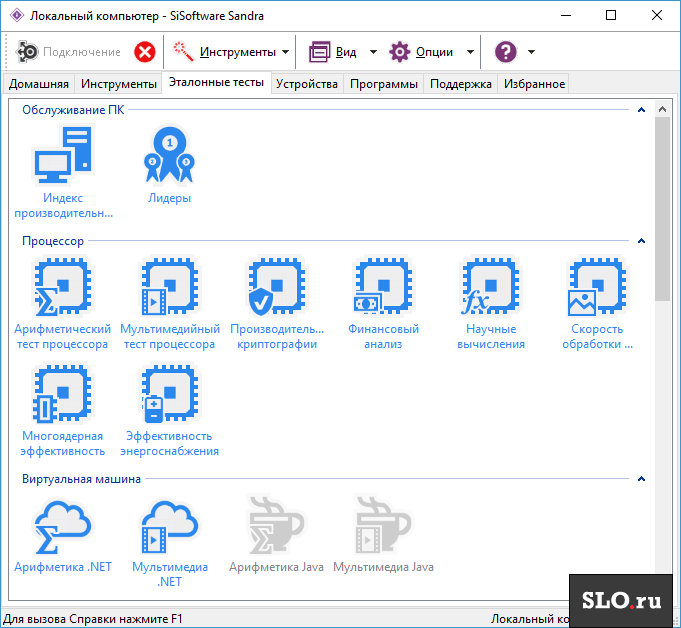Click the scrollbar up arrow
This screenshot has width=681, height=628.
click(x=662, y=109)
